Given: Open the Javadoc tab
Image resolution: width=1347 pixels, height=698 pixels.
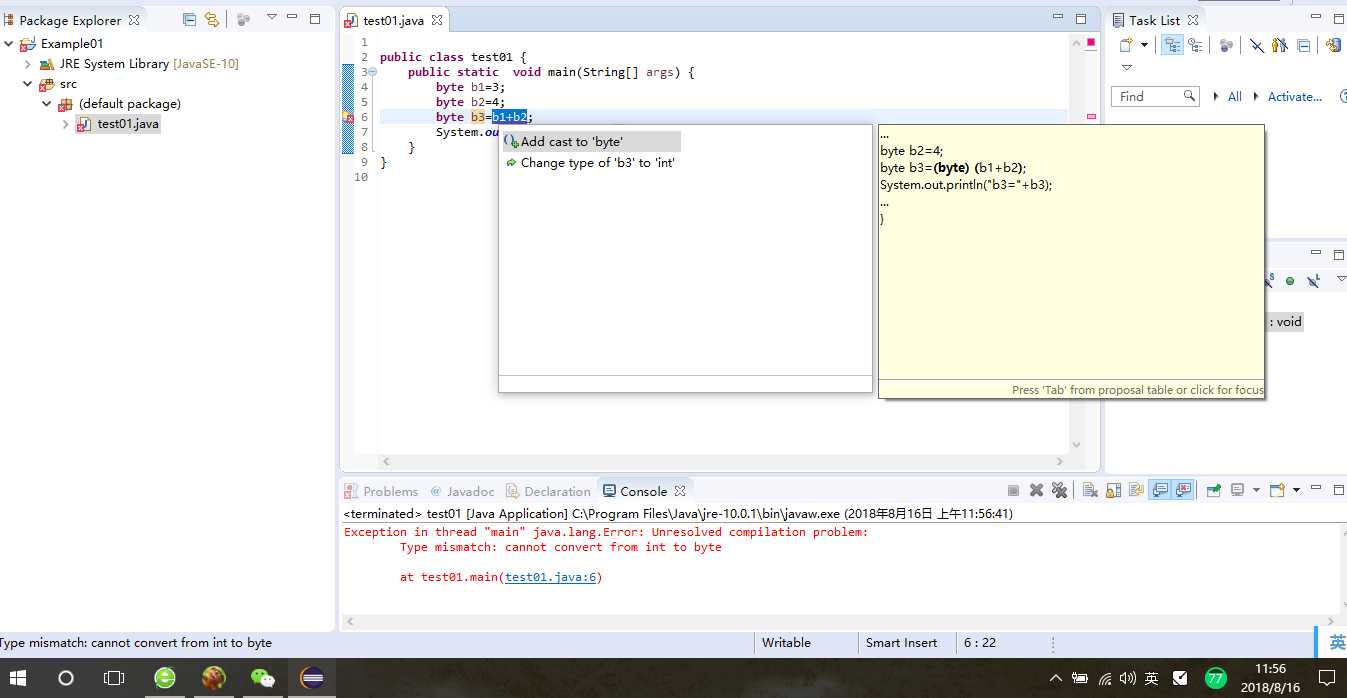Looking at the screenshot, I should click(462, 491).
